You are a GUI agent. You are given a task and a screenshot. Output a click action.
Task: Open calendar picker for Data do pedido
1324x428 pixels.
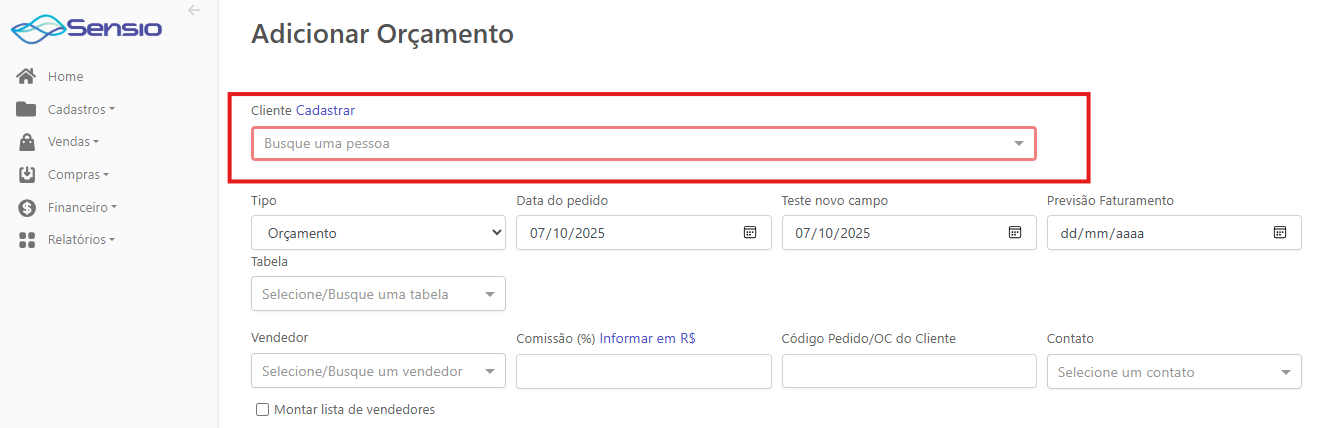[750, 232]
